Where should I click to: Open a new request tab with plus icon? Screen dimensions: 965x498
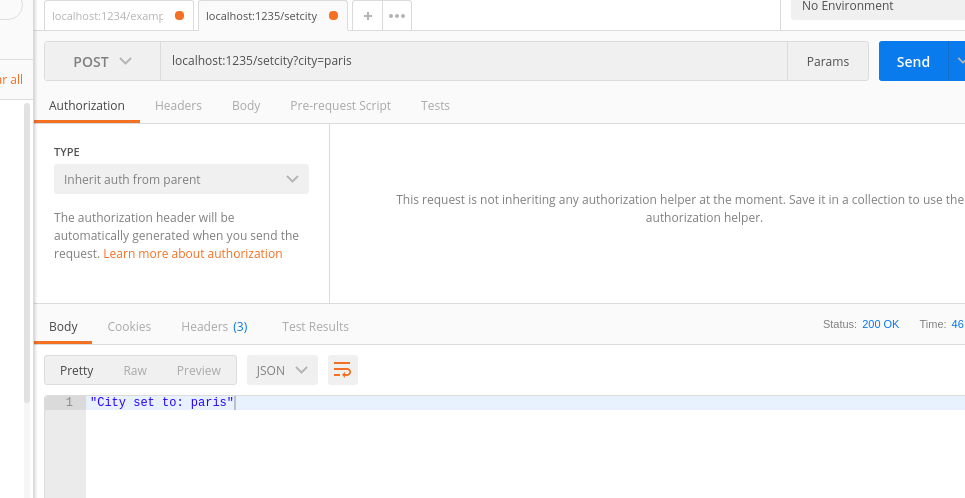[367, 16]
